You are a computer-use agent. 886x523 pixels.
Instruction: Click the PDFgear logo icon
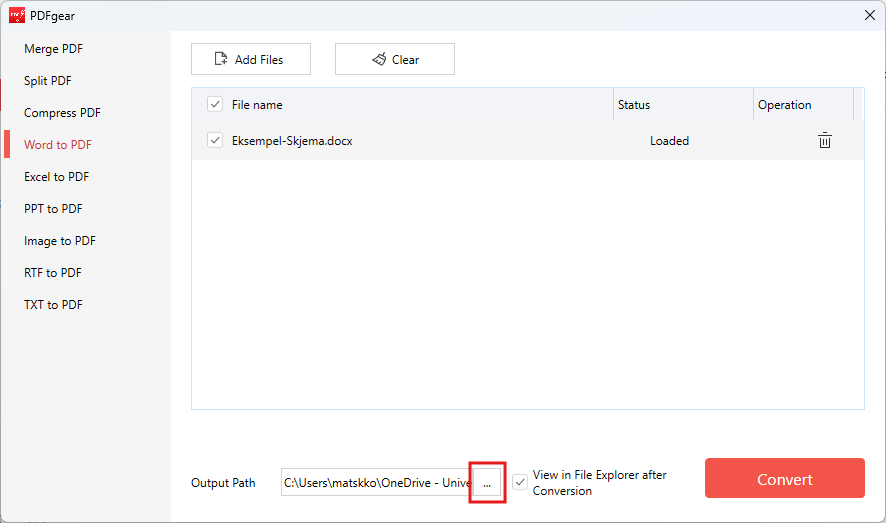[17, 15]
